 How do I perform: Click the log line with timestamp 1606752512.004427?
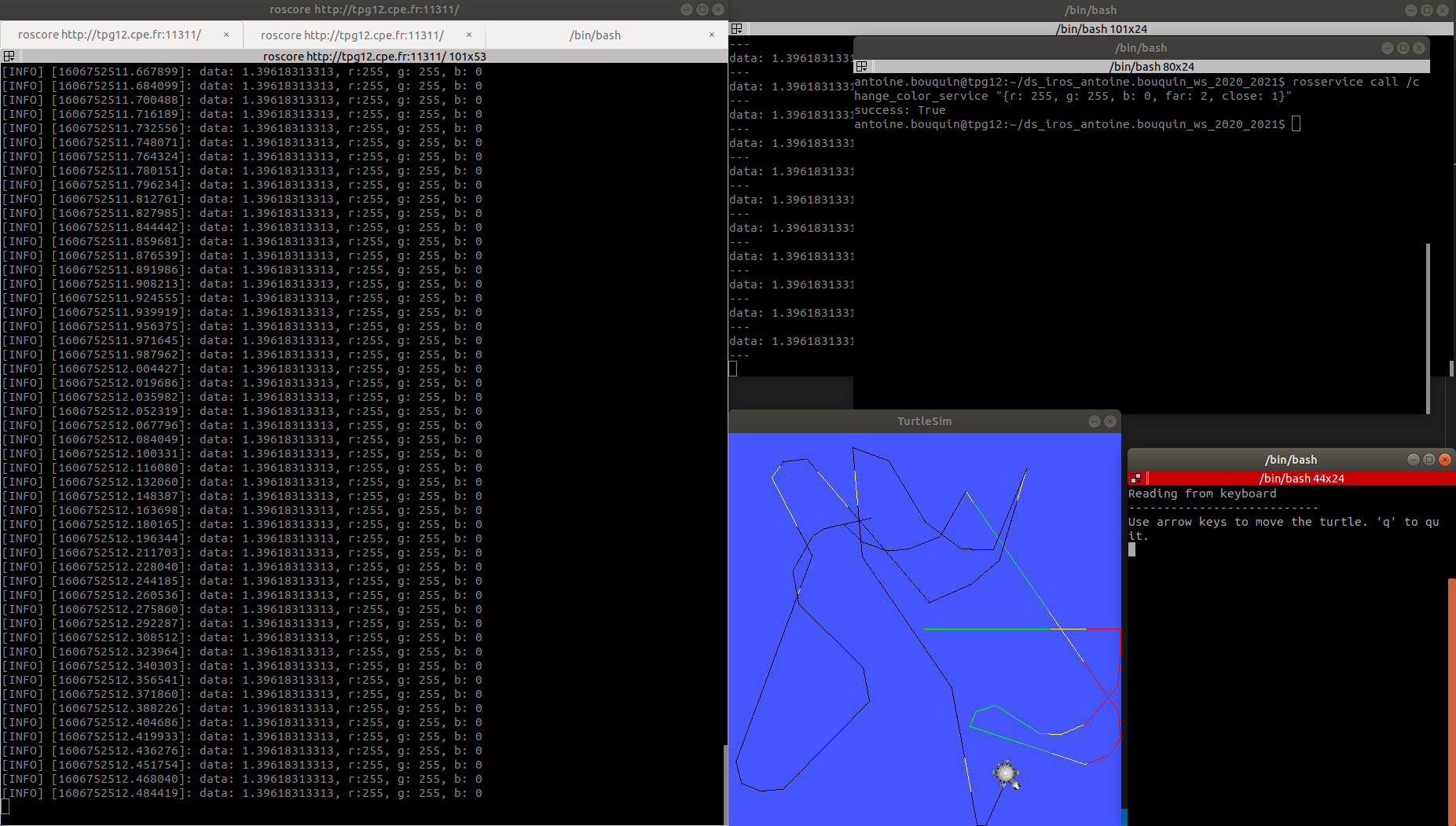pos(242,369)
